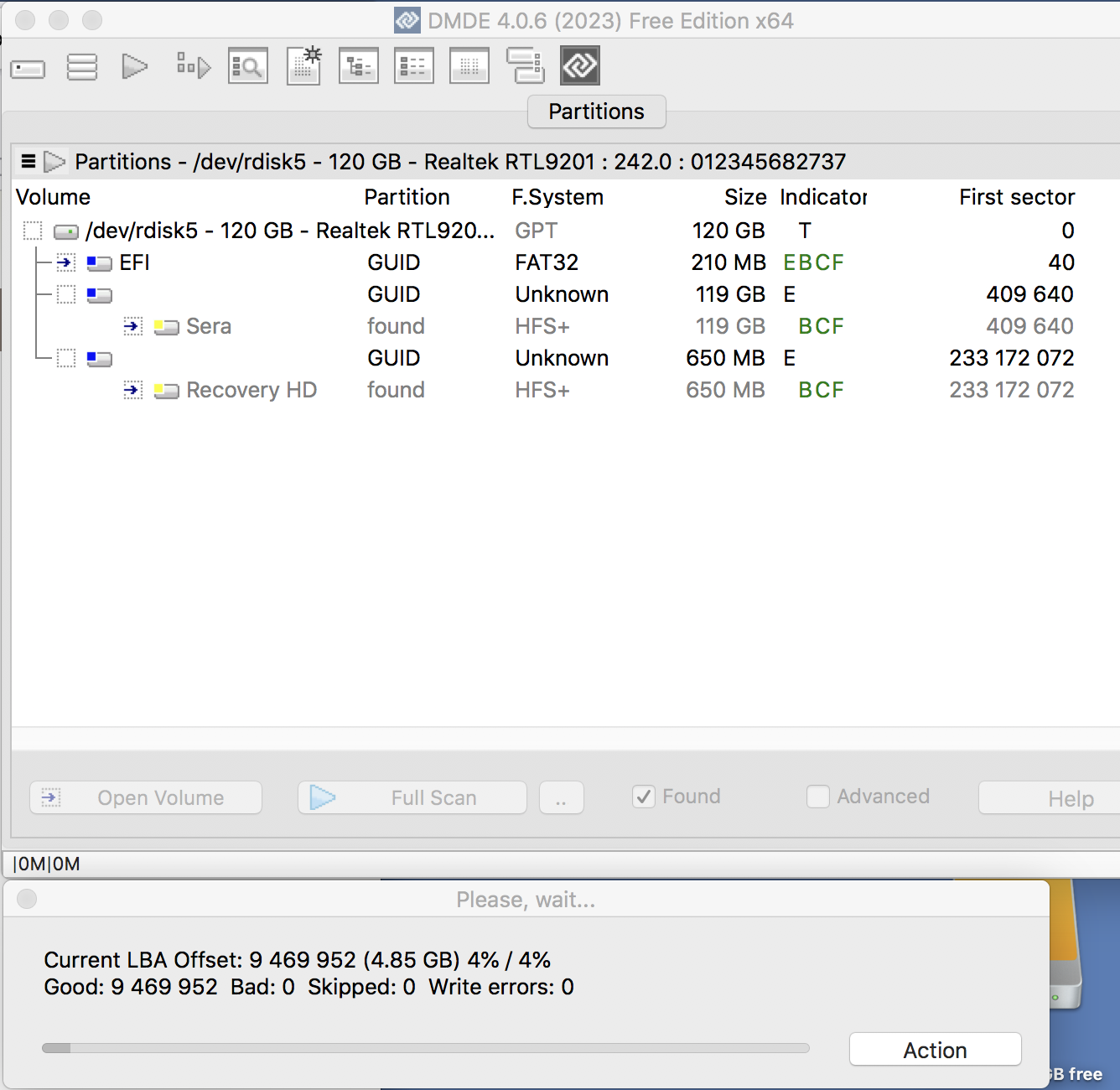
Task: Select the Partitions tab
Action: [596, 112]
